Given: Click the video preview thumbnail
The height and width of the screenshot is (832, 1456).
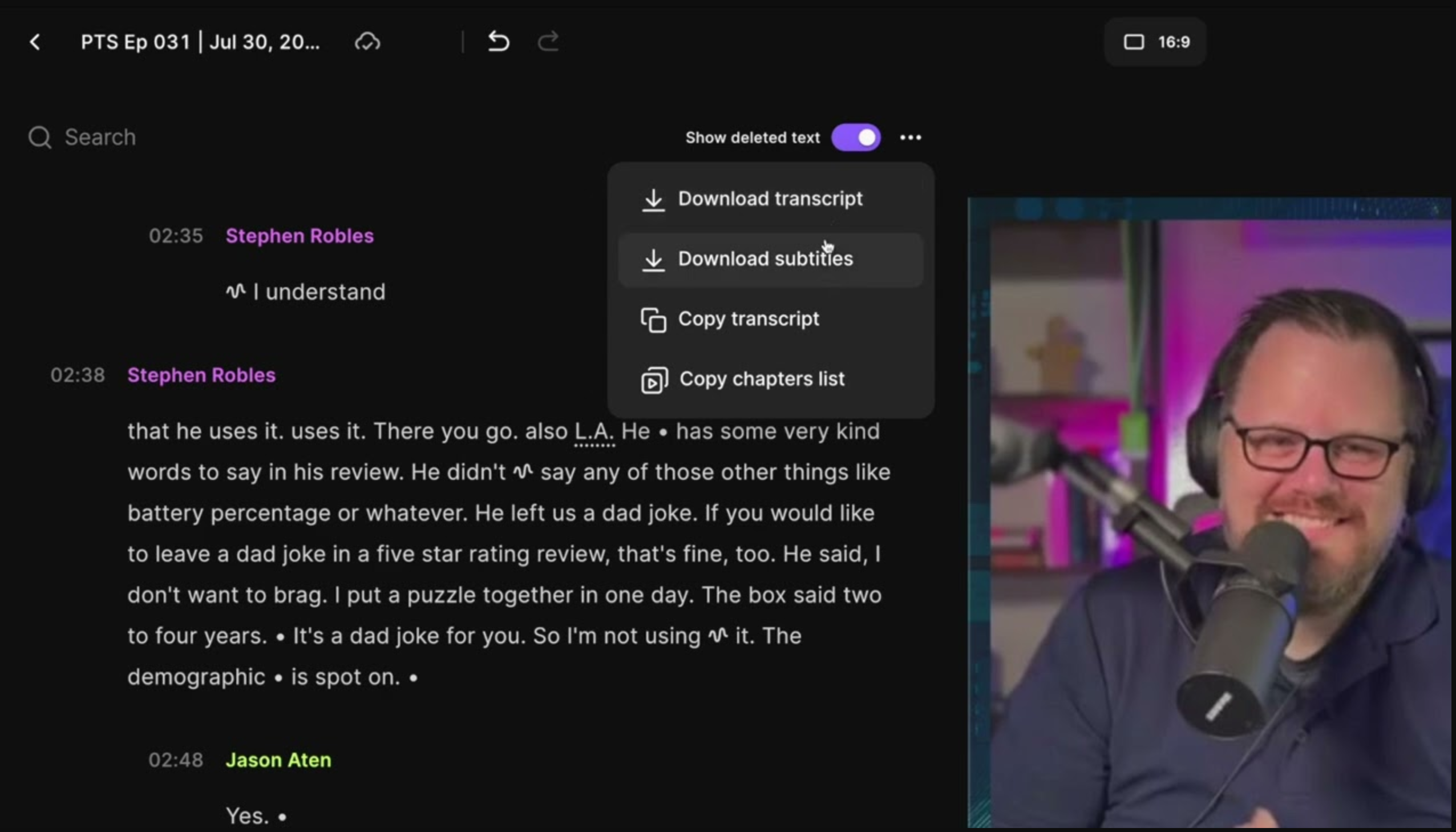Looking at the screenshot, I should click(1211, 514).
